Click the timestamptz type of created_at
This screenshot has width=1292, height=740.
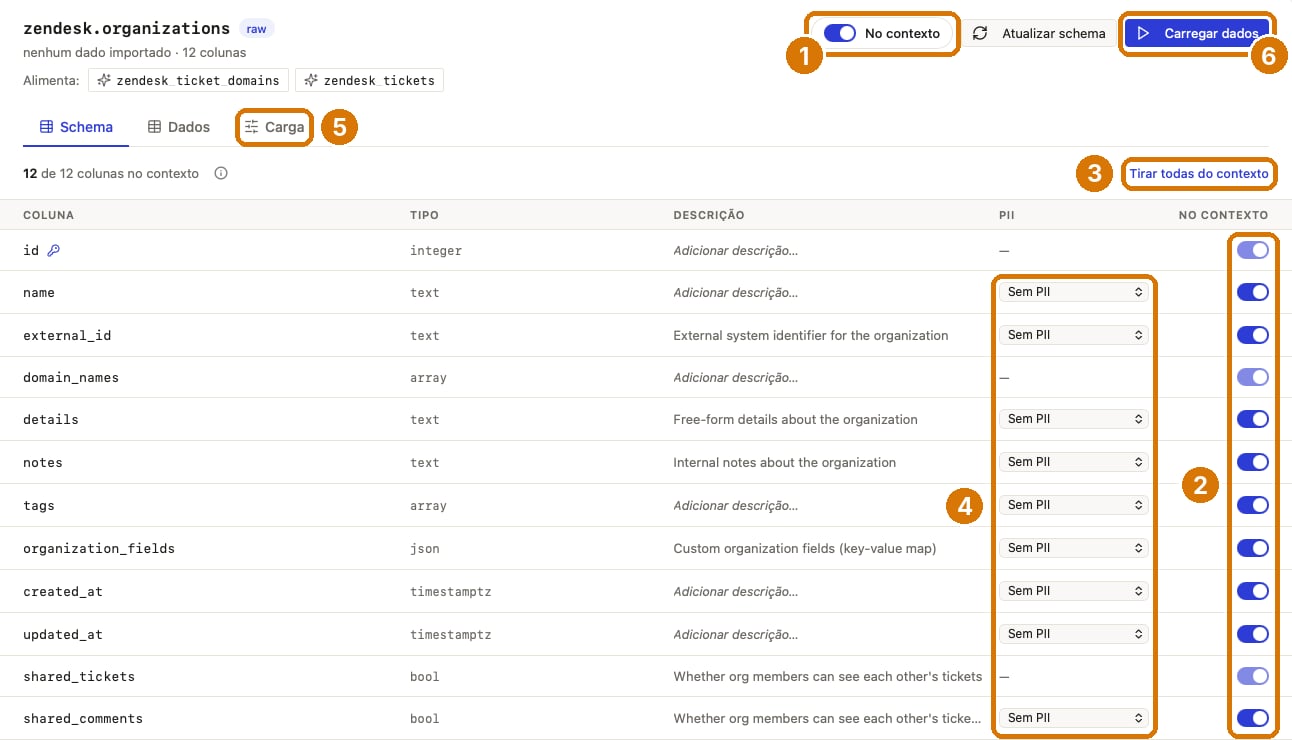pyautogui.click(x=450, y=592)
